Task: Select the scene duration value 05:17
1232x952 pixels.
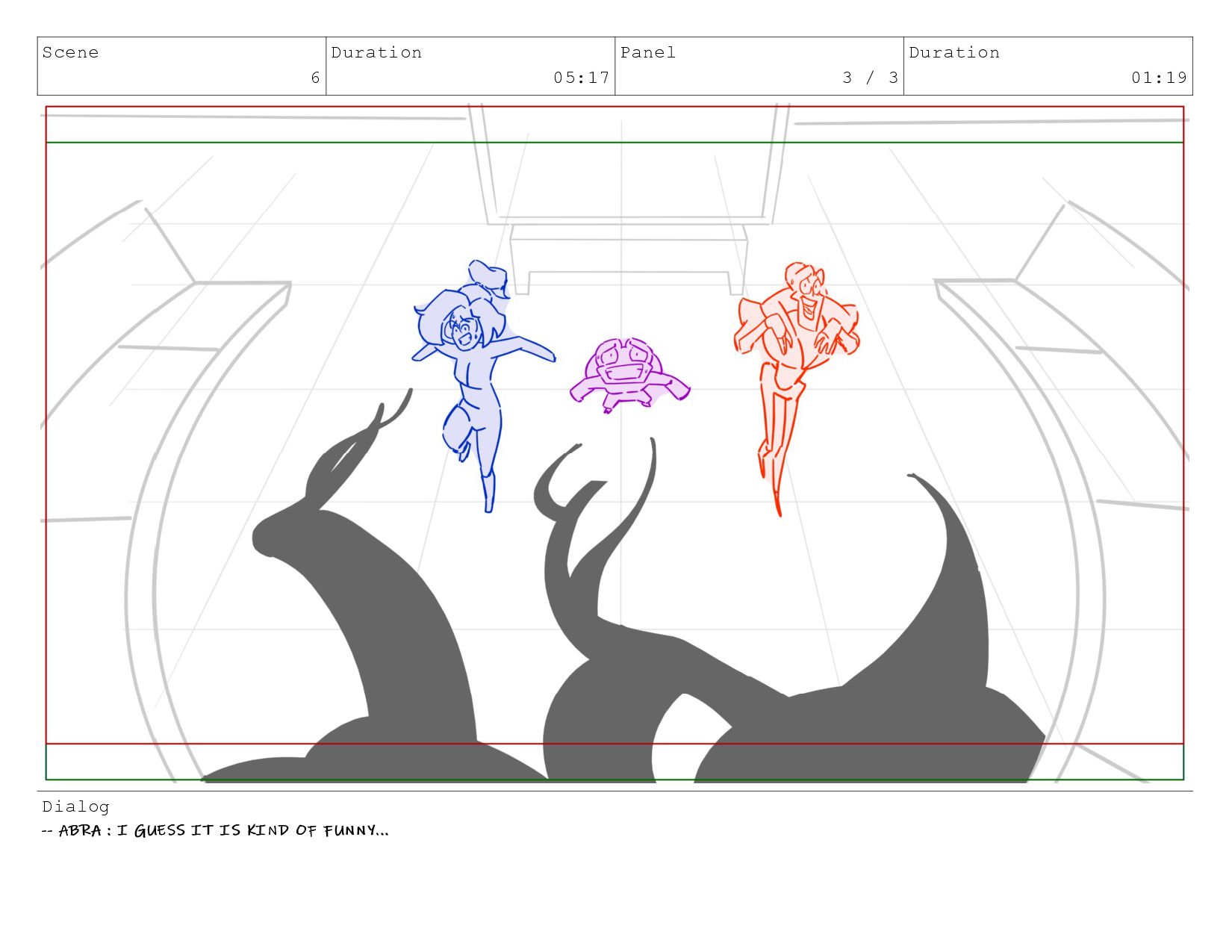Action: [582, 78]
